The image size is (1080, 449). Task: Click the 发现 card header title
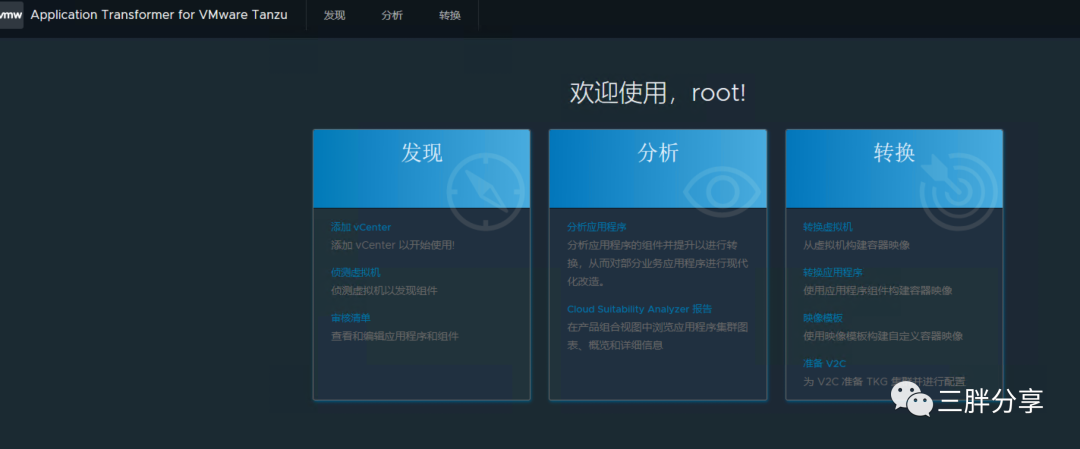pyautogui.click(x=422, y=153)
